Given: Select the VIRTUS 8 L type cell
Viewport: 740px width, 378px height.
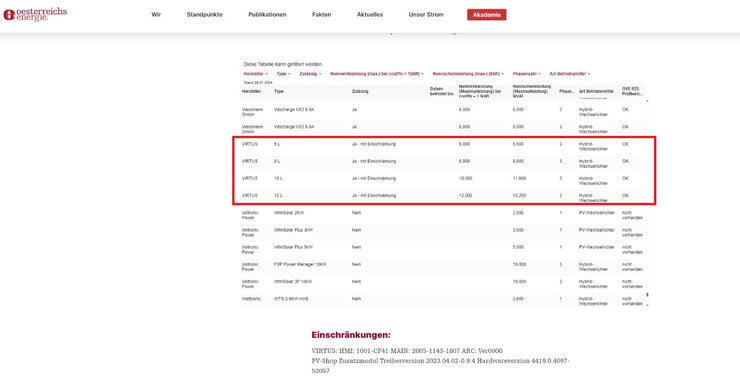Looking at the screenshot, I should click(277, 161).
